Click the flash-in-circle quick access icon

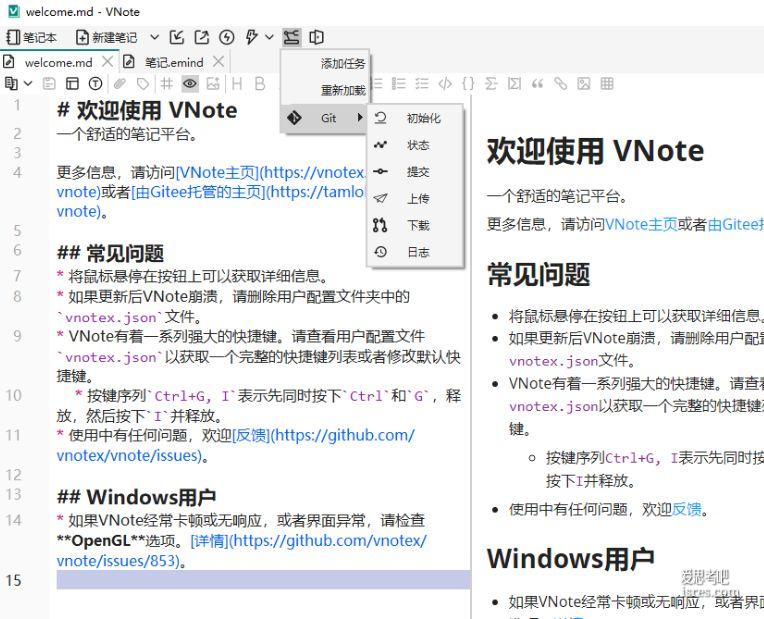(227, 37)
